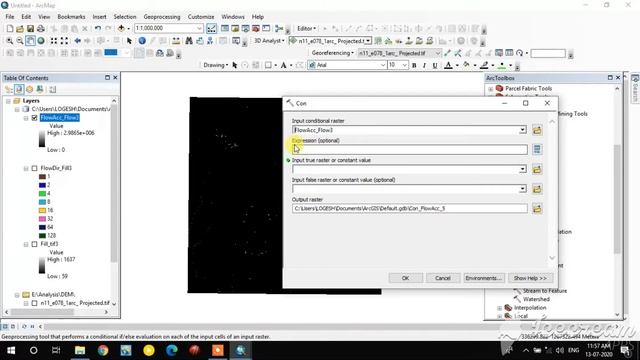Viewport: 640px width, 360px height.
Task: Collapse the Layers data frame
Action: [8, 101]
